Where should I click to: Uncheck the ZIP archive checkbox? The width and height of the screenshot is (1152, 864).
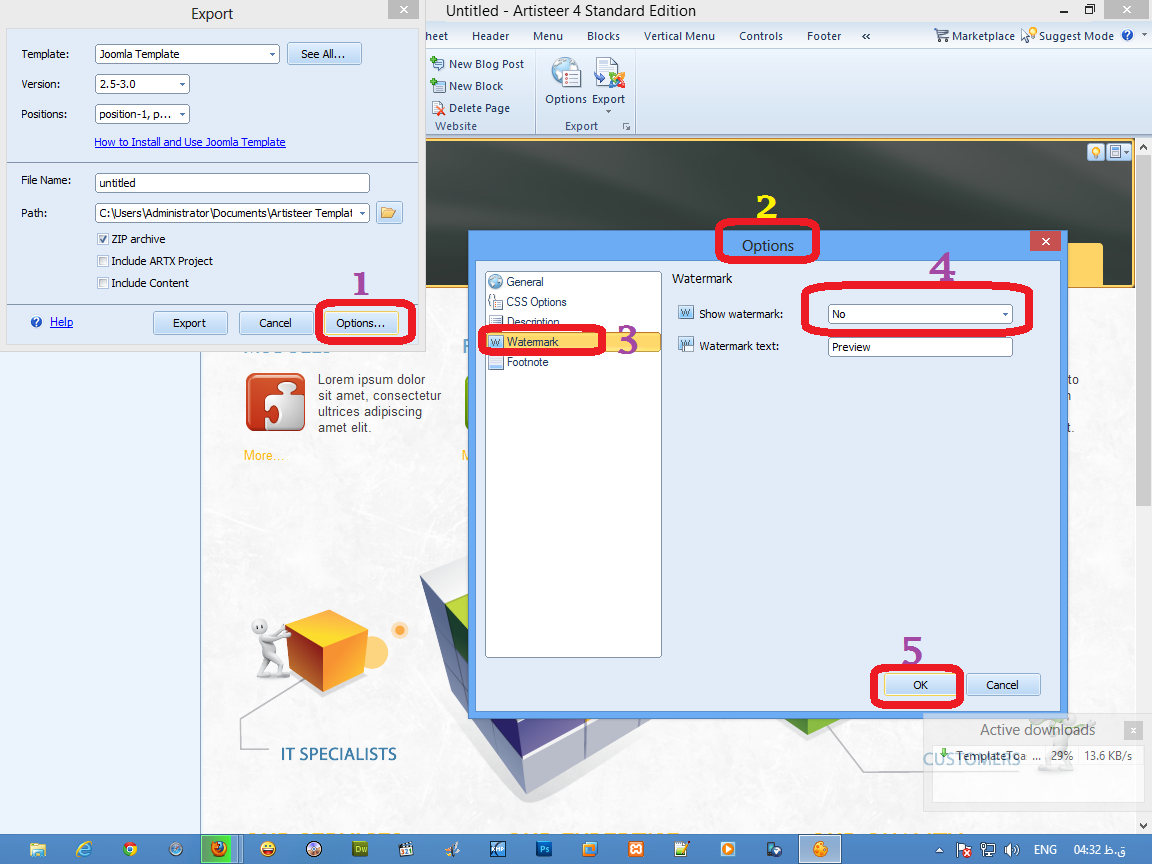point(103,239)
